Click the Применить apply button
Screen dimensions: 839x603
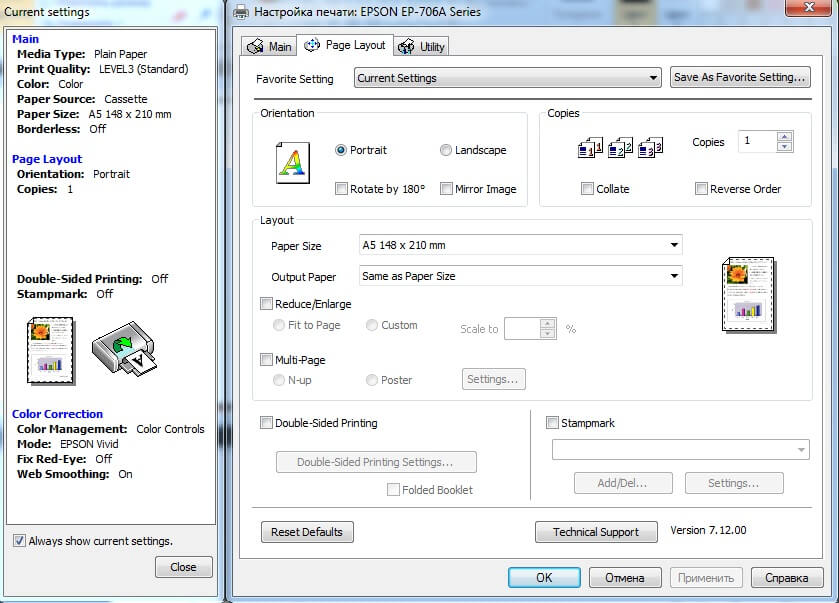pyautogui.click(x=706, y=578)
